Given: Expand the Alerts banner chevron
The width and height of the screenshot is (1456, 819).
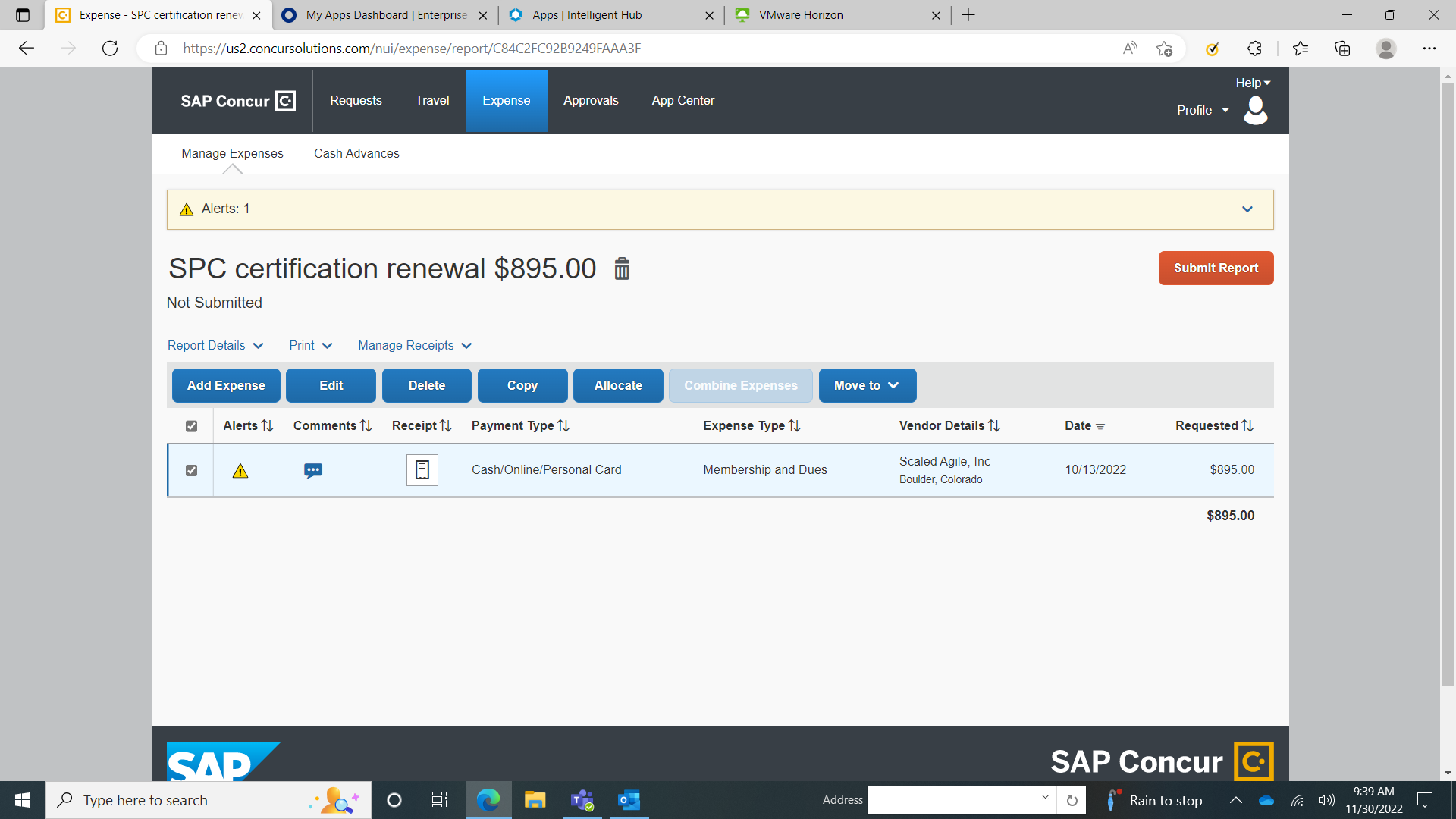Looking at the screenshot, I should [x=1247, y=209].
